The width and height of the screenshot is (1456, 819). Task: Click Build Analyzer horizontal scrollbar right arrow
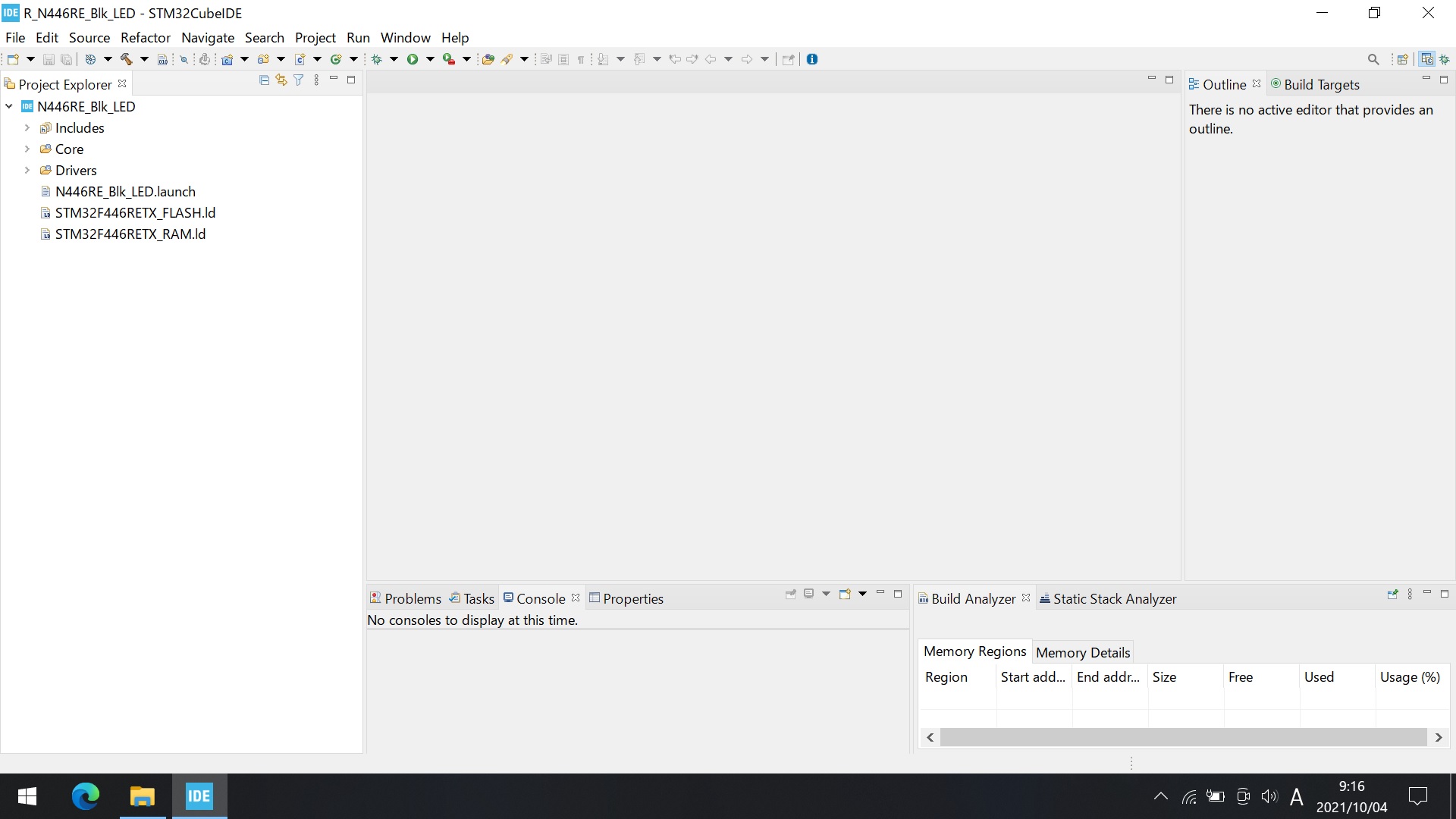tap(1439, 737)
